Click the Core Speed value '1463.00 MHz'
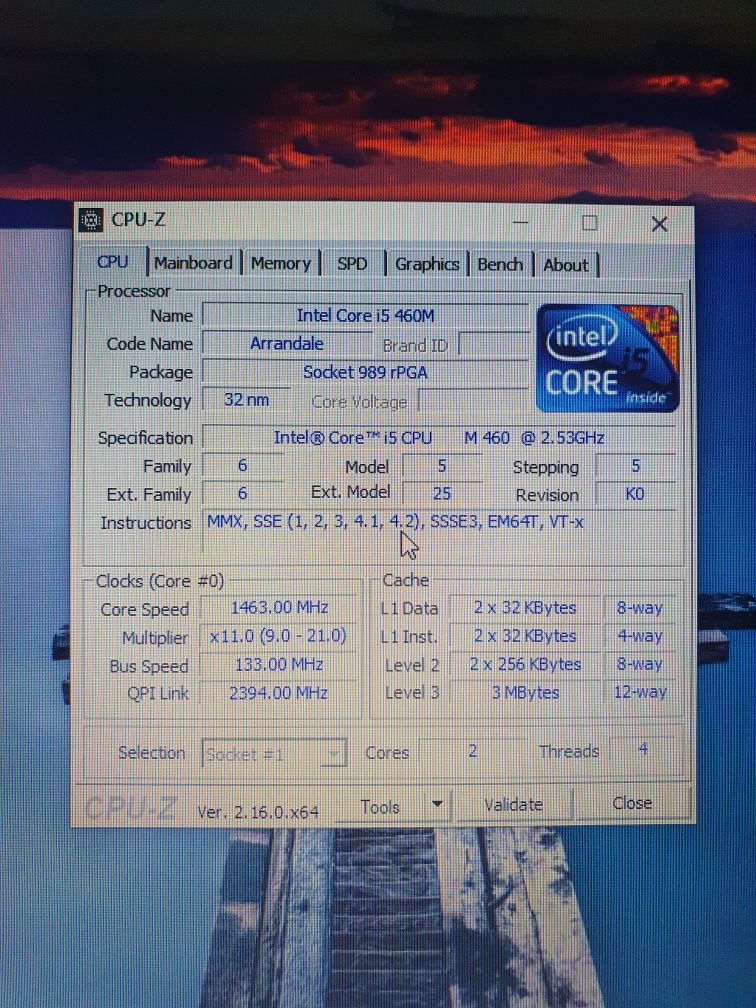Screen dimensions: 756x1008 pos(279,608)
